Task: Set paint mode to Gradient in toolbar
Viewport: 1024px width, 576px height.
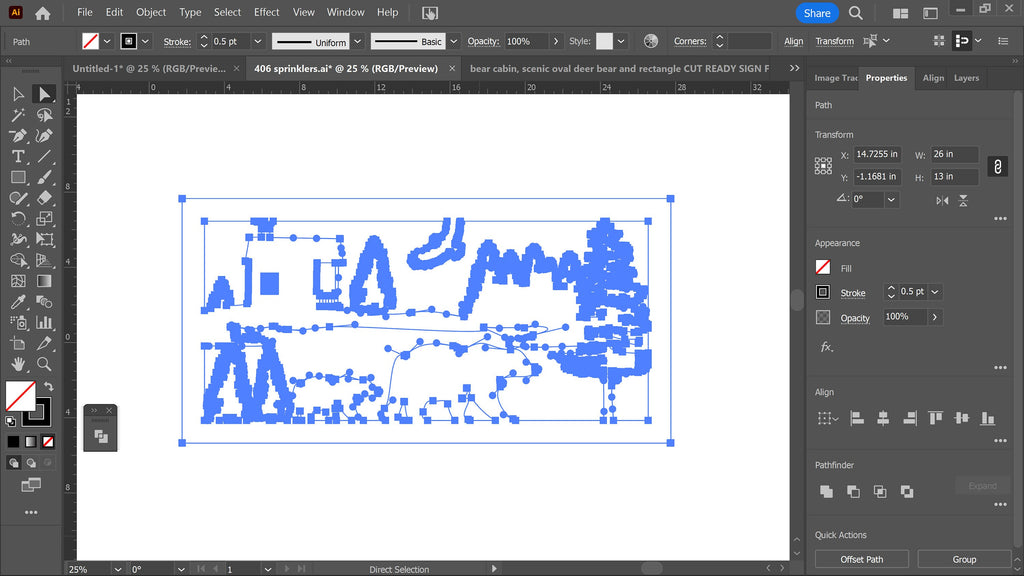Action: [31, 442]
